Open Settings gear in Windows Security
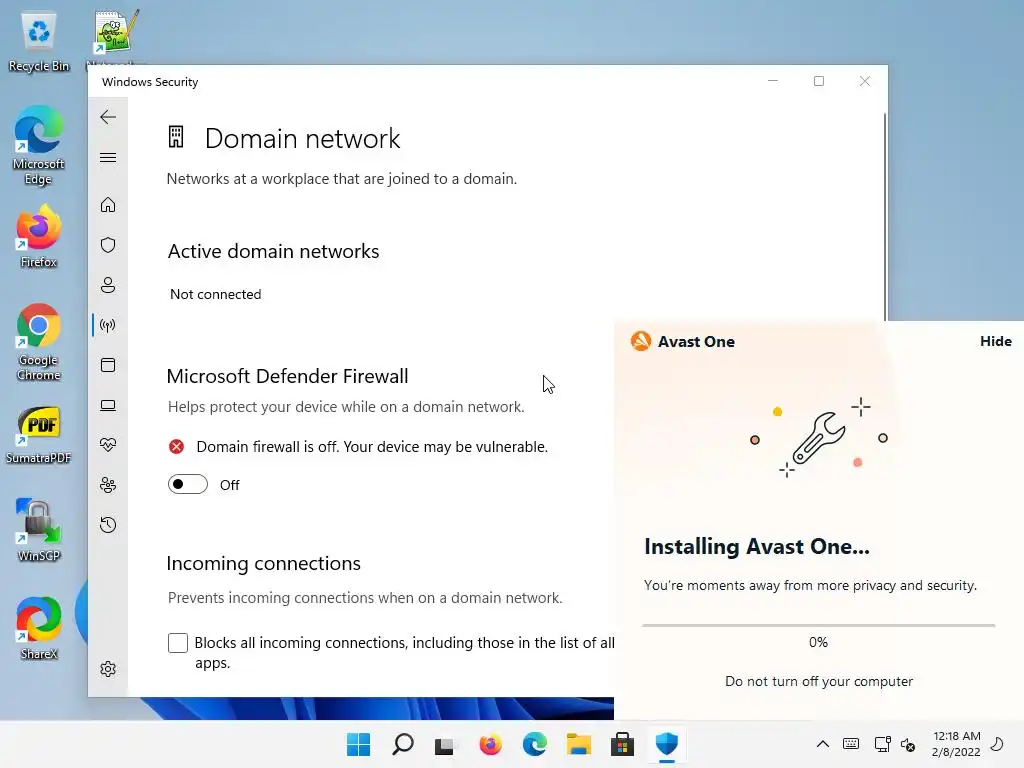 (108, 669)
